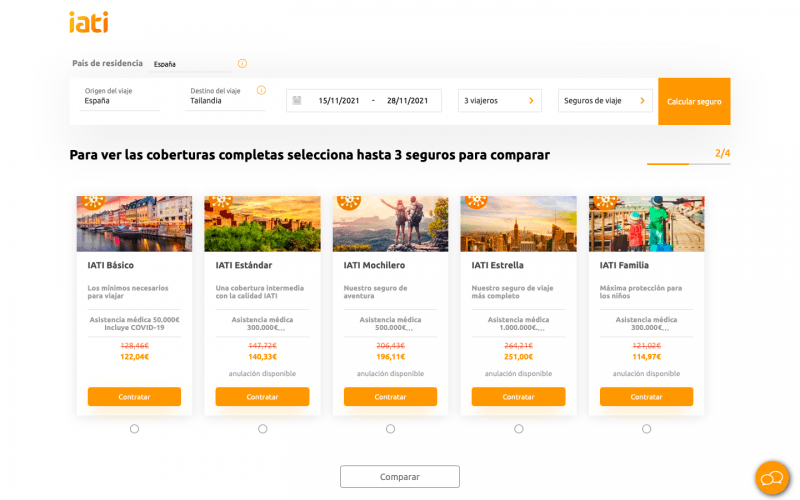Click the calendar icon in date field
The image size is (800, 500).
[297, 101]
